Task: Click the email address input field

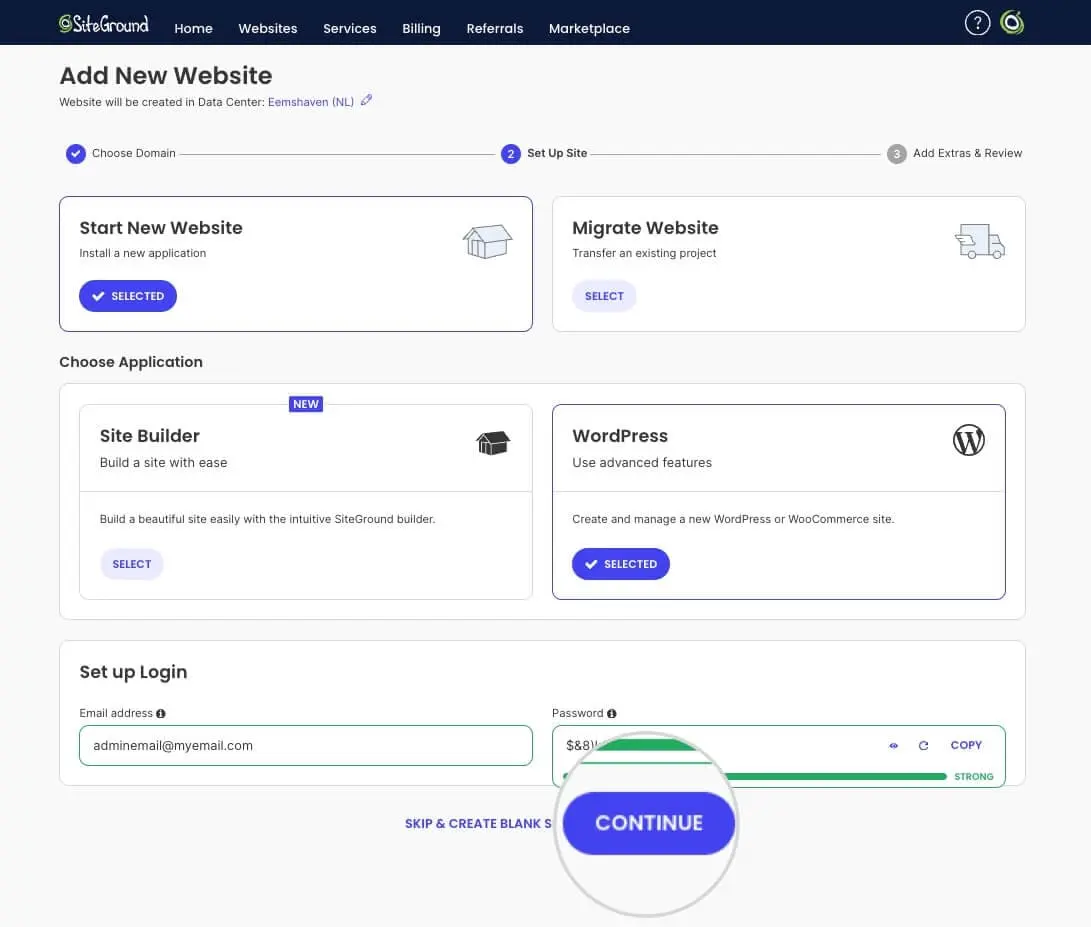Action: point(305,746)
